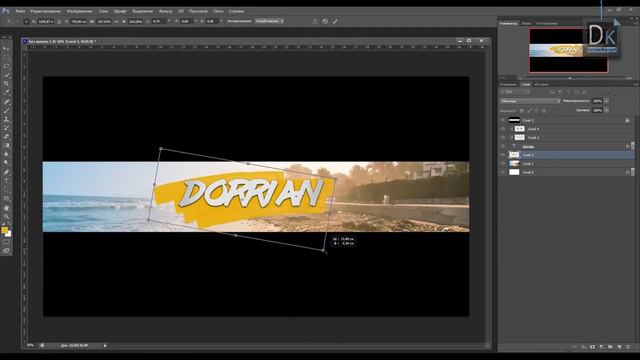The image size is (640, 360).
Task: Switch to the Слои tab
Action: coord(526,84)
